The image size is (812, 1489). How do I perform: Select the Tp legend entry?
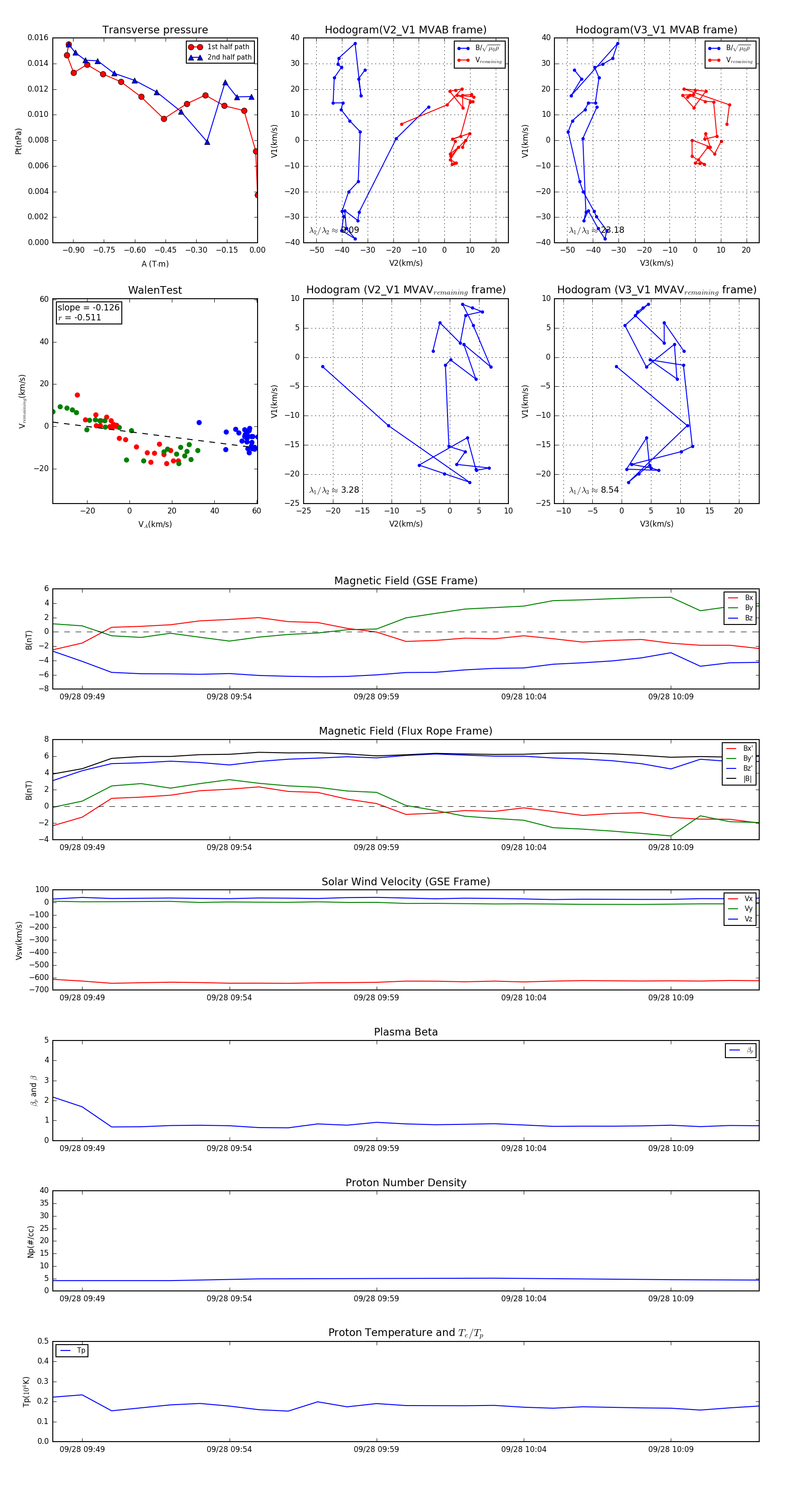[72, 1351]
